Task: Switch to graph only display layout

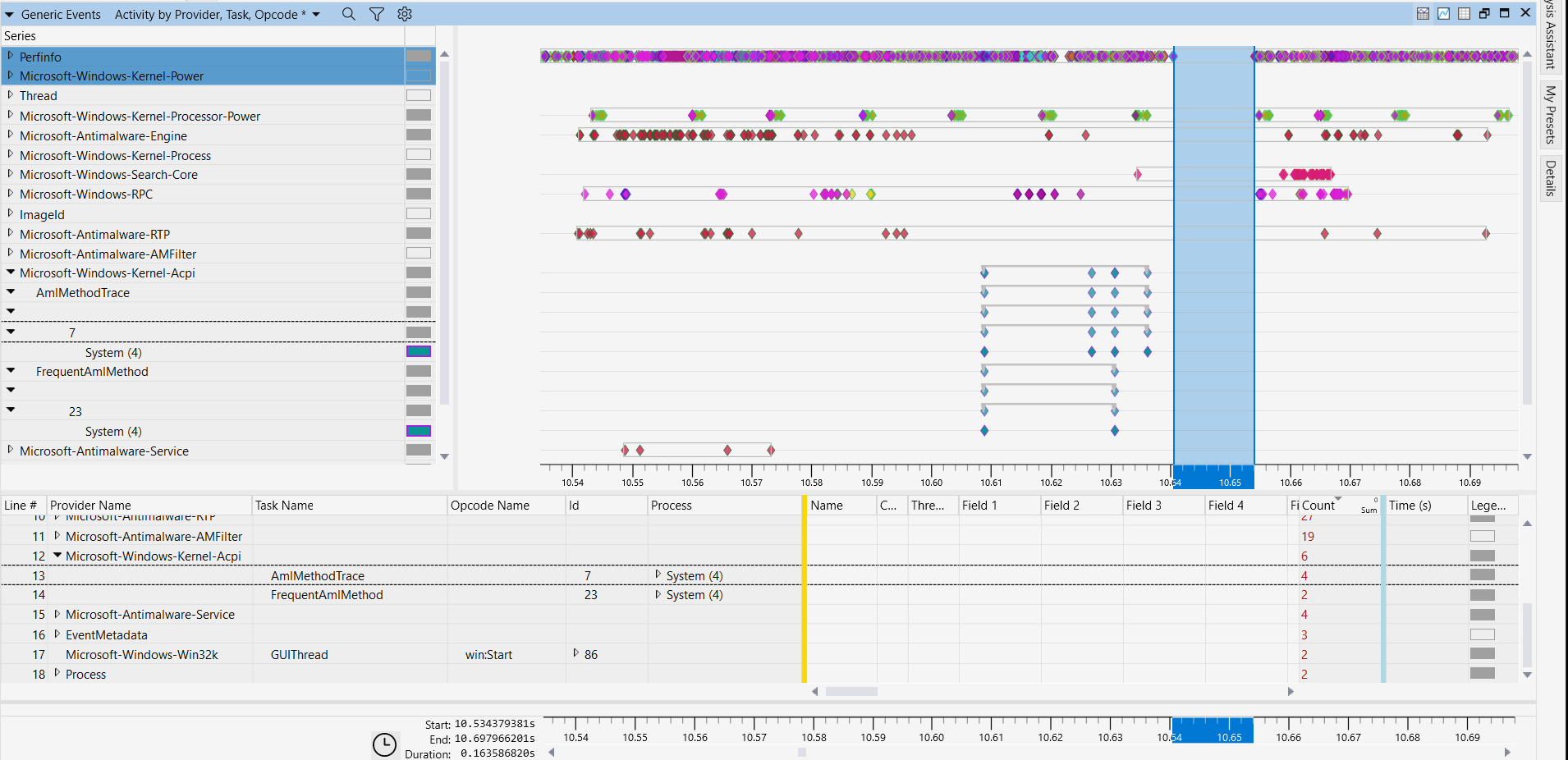Action: click(1443, 13)
